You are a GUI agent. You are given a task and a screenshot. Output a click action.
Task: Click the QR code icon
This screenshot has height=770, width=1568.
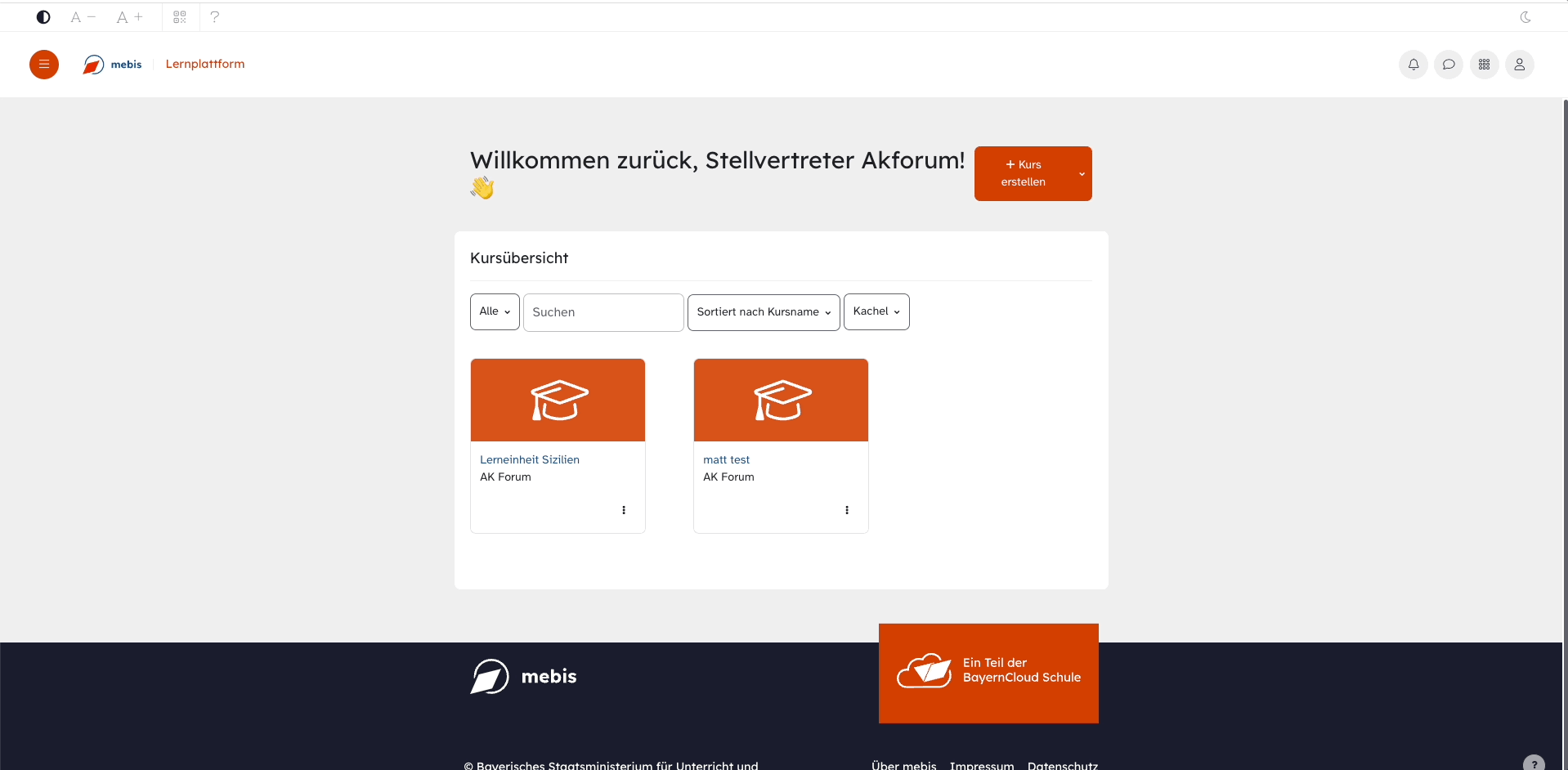coord(179,16)
